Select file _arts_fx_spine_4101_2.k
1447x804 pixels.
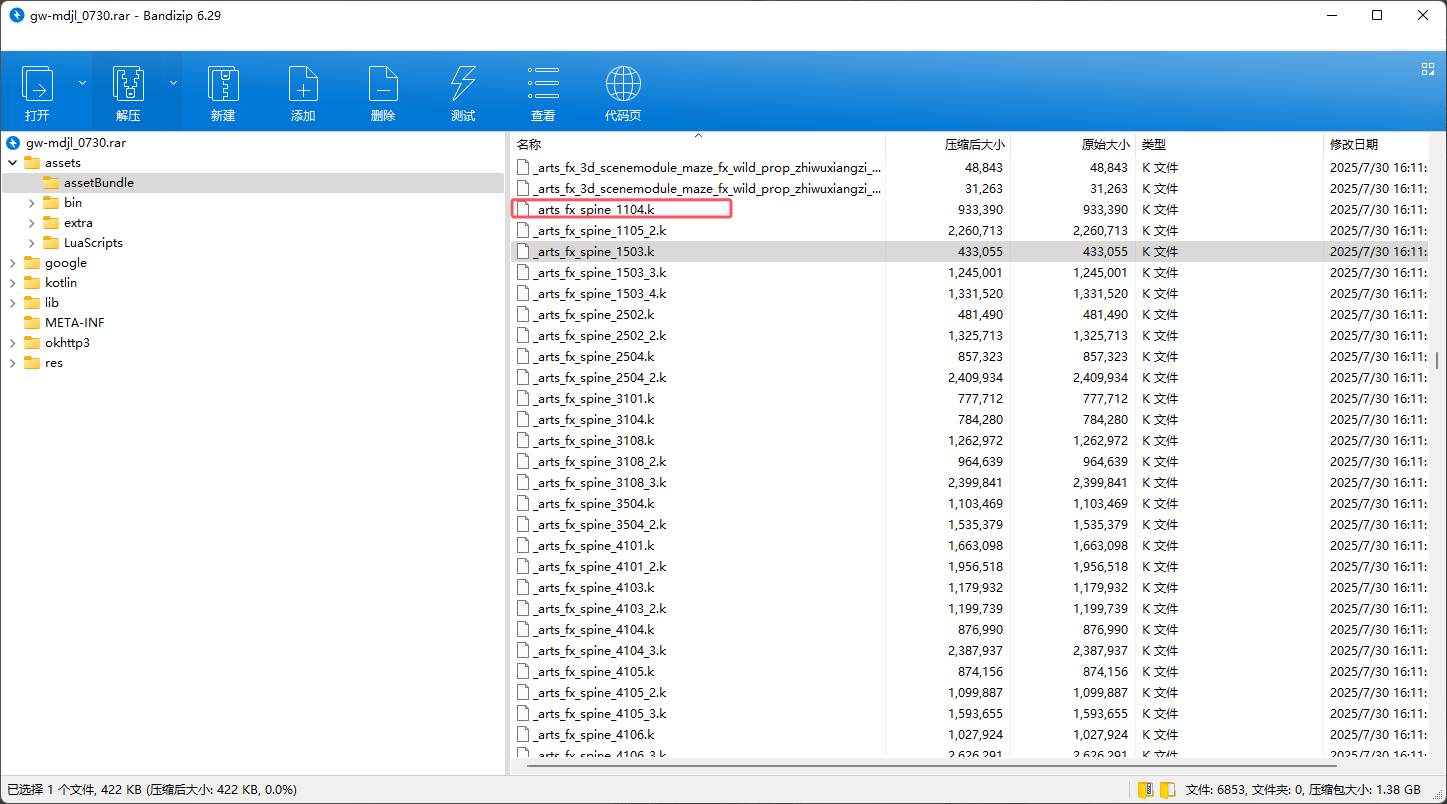coord(600,567)
